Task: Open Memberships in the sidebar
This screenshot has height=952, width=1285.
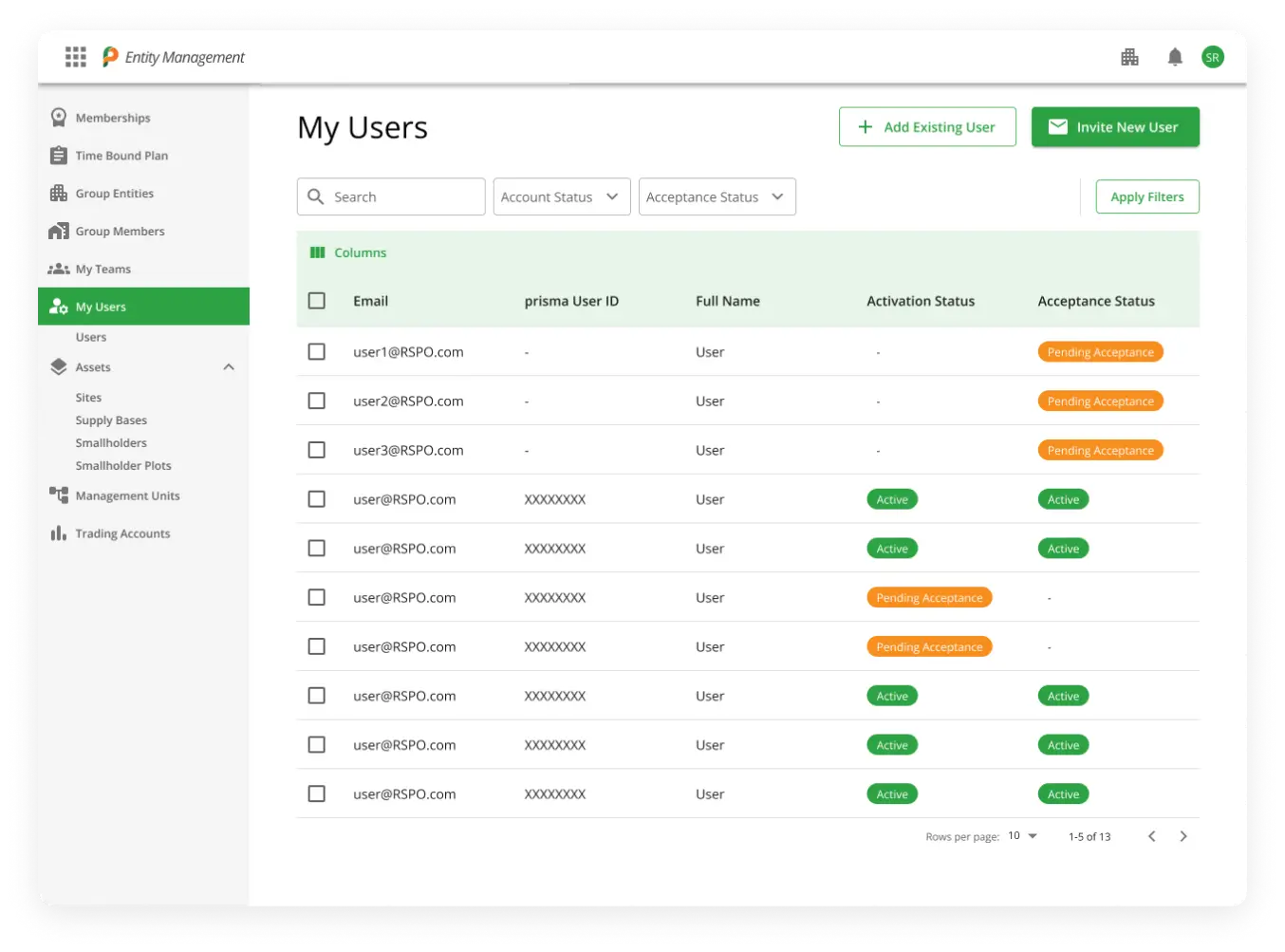Action: pyautogui.click(x=113, y=118)
